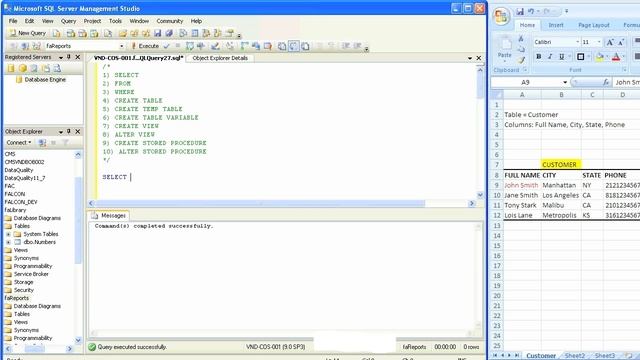Open the font size 11 dropdown
The height and width of the screenshot is (360, 640).
coord(599,42)
